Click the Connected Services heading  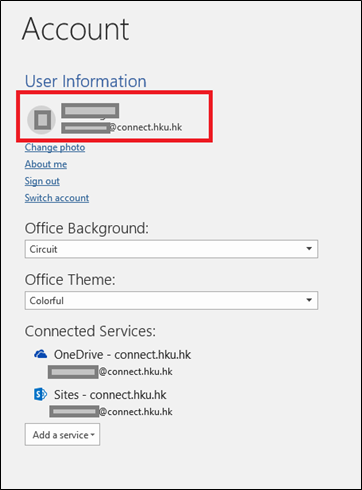coord(90,331)
